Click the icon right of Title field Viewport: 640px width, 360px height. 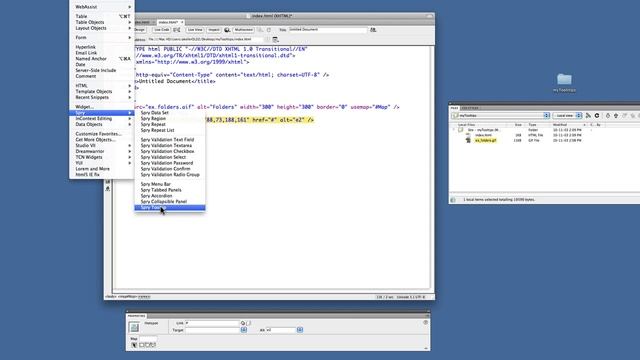point(373,30)
